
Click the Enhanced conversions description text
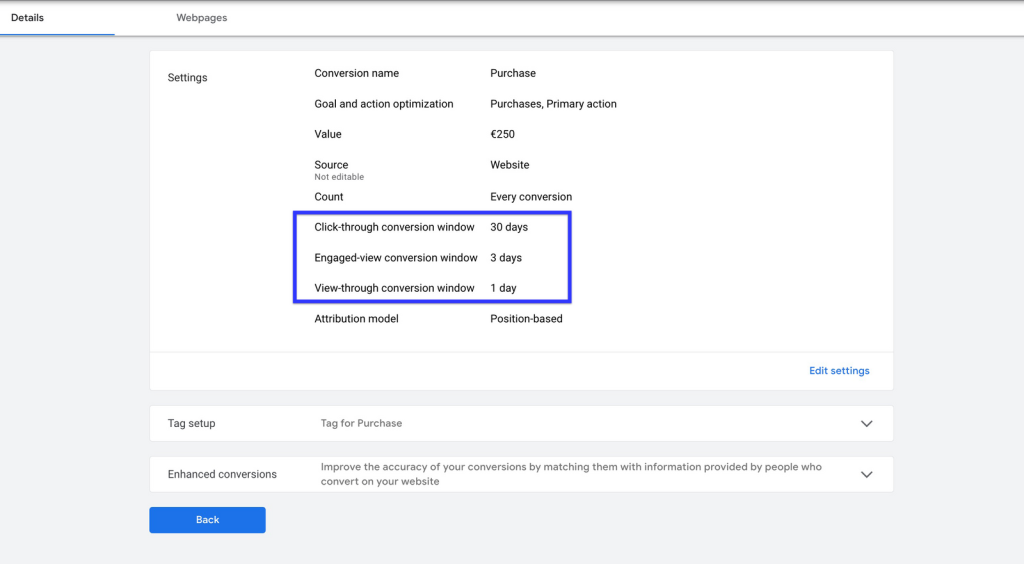pyautogui.click(x=571, y=474)
